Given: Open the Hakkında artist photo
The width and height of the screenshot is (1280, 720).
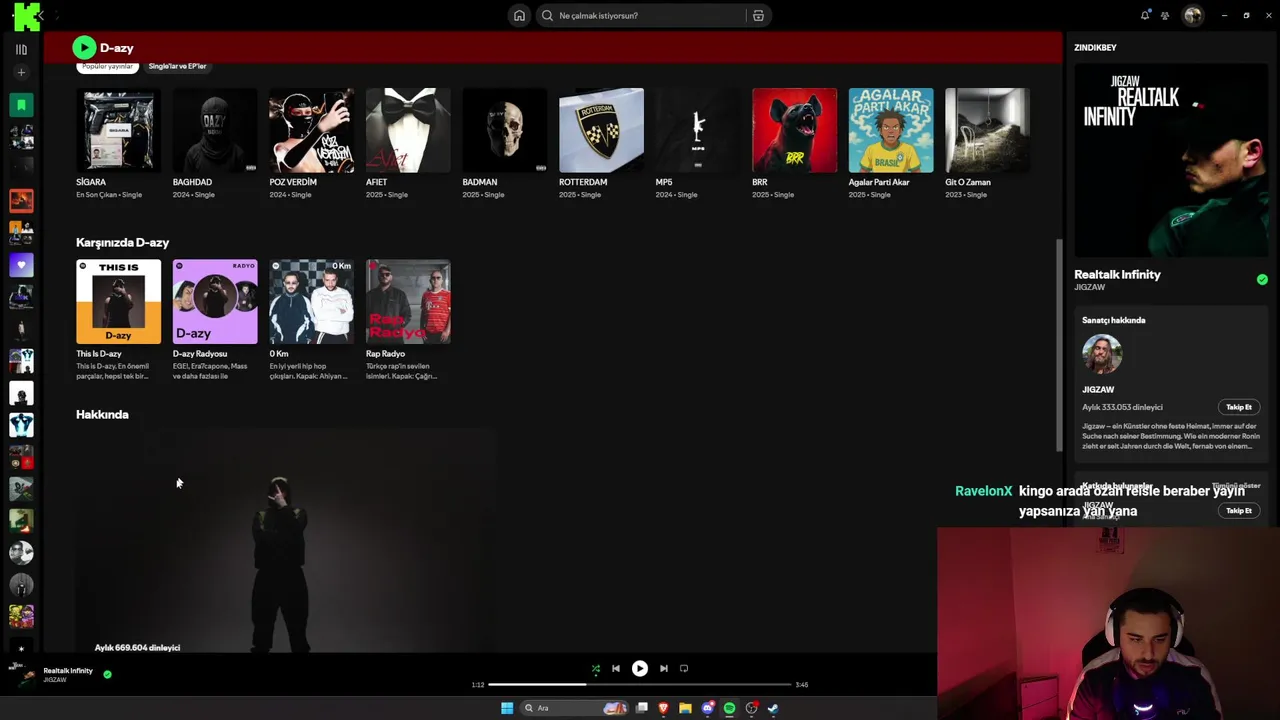Looking at the screenshot, I should click(287, 541).
